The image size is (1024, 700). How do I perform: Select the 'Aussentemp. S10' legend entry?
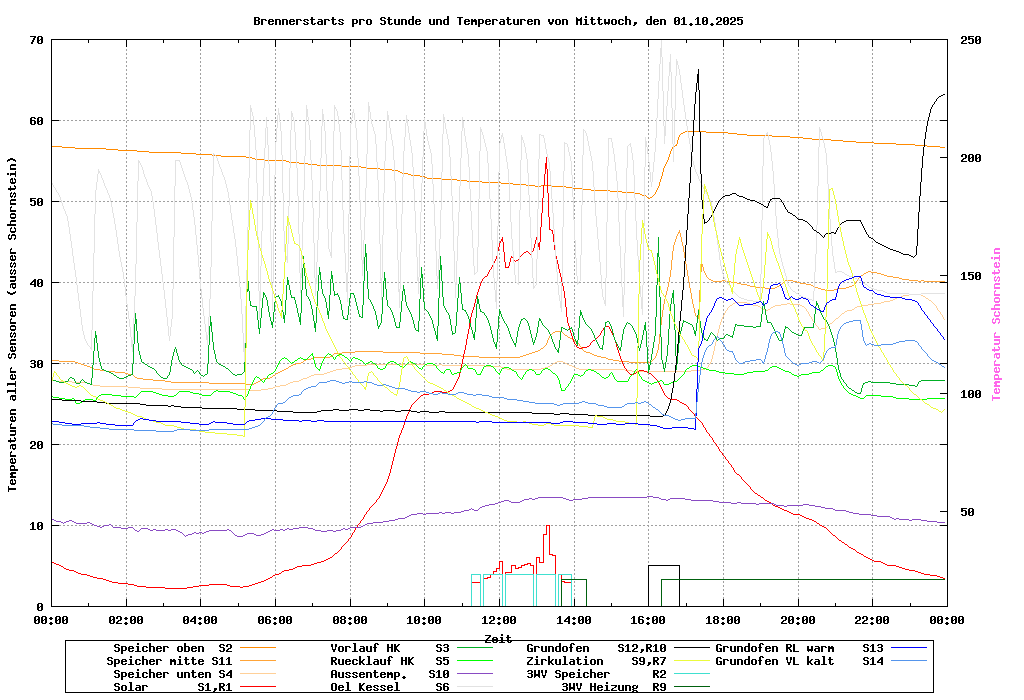click(x=390, y=674)
